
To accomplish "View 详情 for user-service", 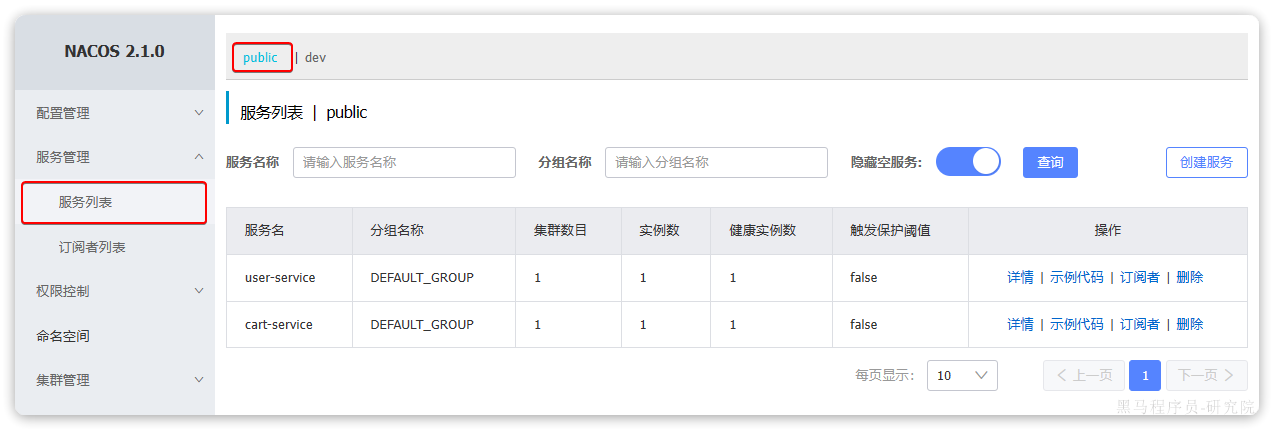I will coord(1020,277).
